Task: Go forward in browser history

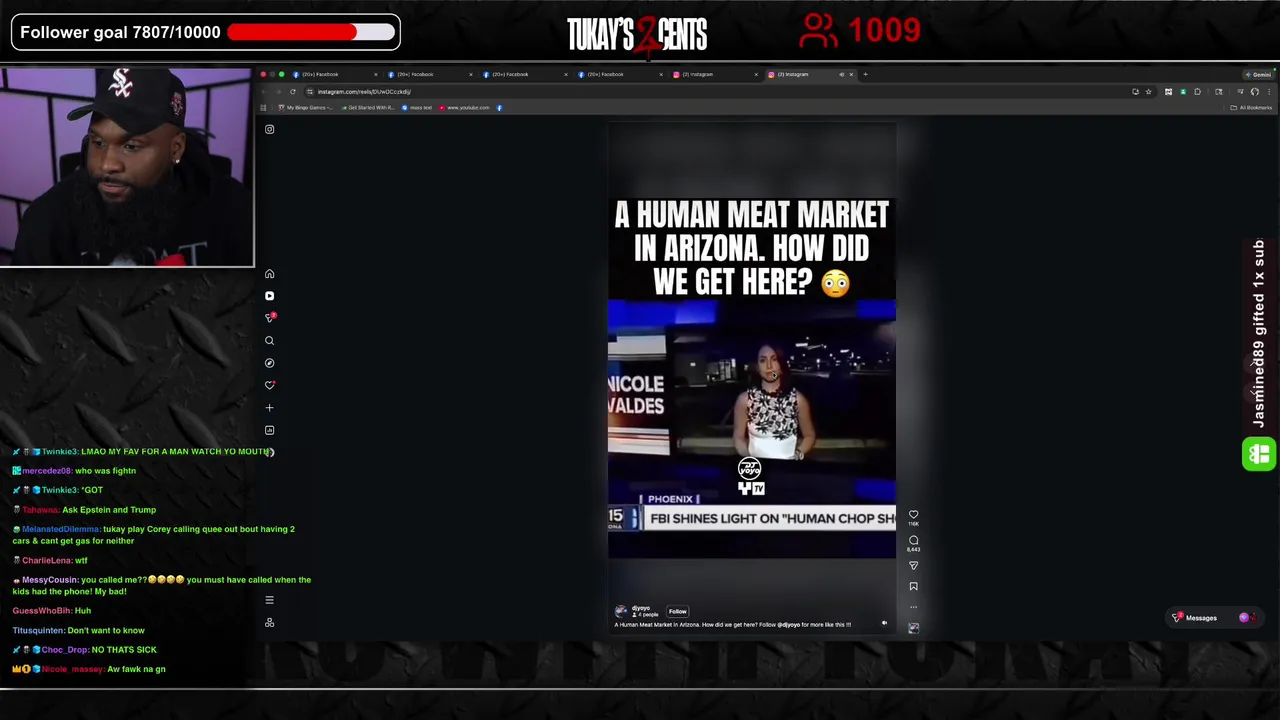Action: coord(279,92)
